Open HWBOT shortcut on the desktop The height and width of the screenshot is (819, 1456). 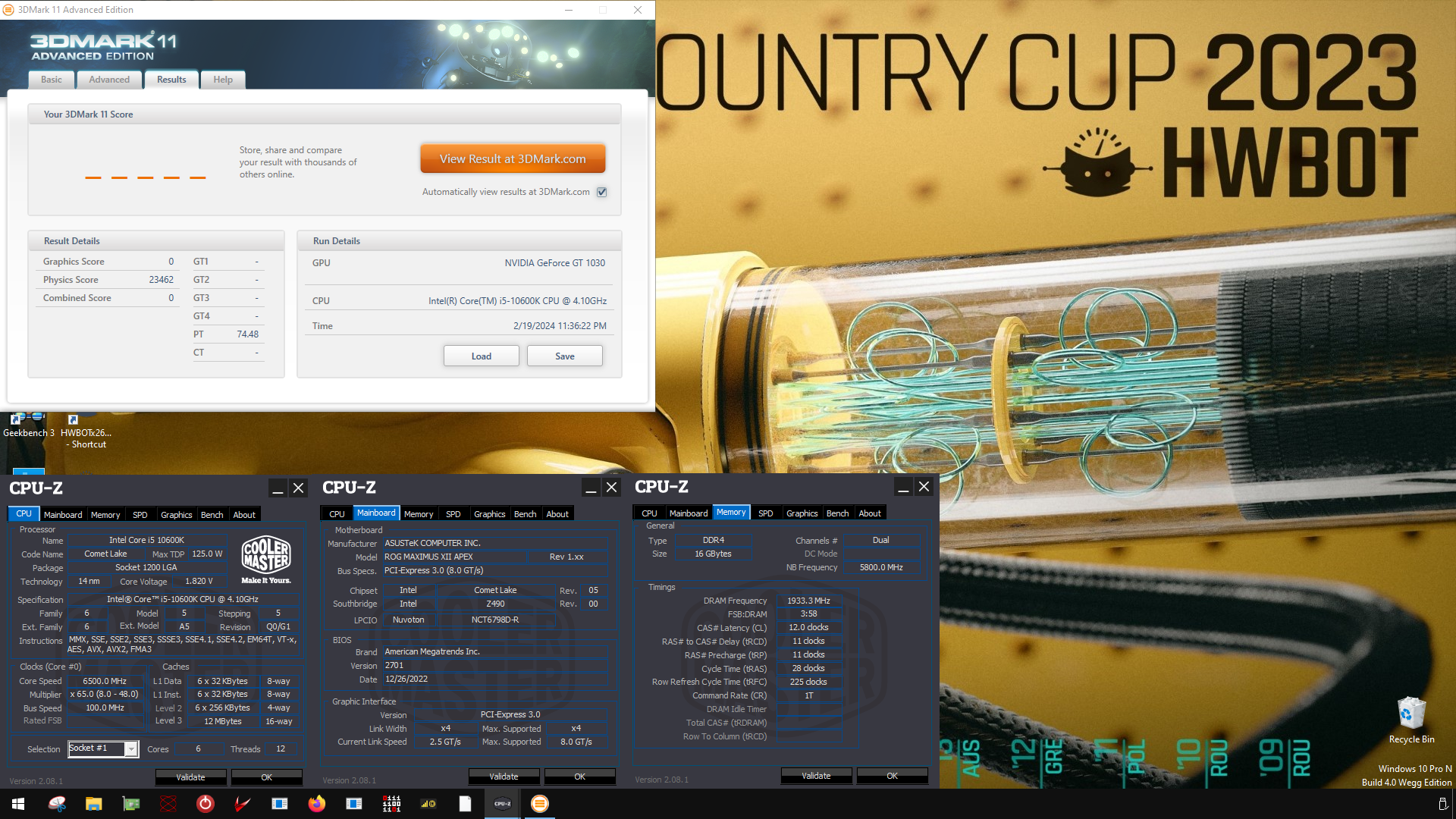[x=86, y=431]
